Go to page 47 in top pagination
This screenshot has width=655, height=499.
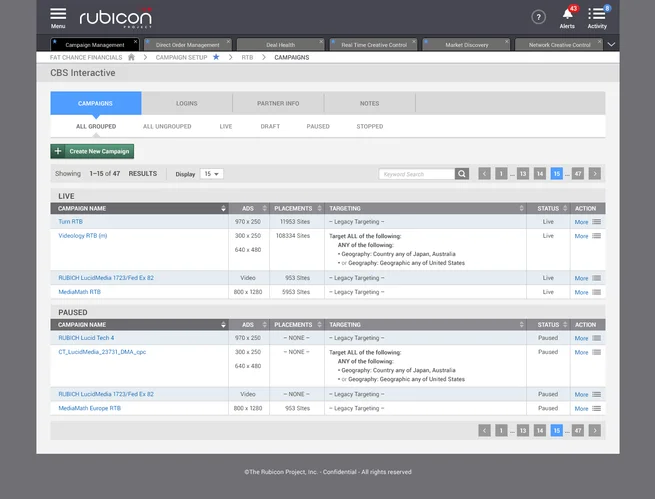(578, 174)
